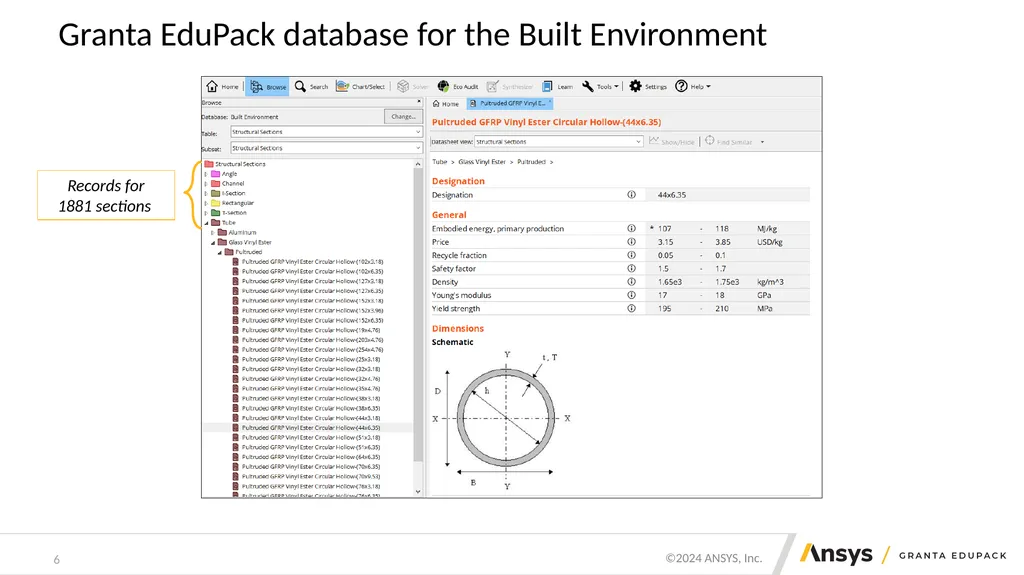Click the circular hollow section schematic
The height and width of the screenshot is (575, 1024).
(x=504, y=419)
